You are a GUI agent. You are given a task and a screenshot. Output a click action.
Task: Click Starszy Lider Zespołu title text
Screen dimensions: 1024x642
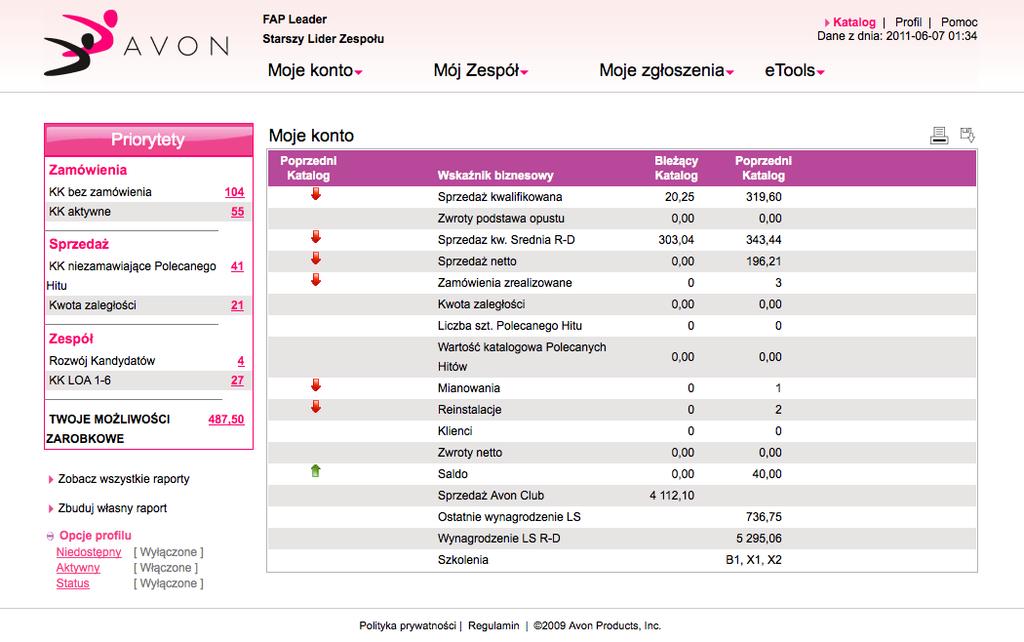[323, 39]
